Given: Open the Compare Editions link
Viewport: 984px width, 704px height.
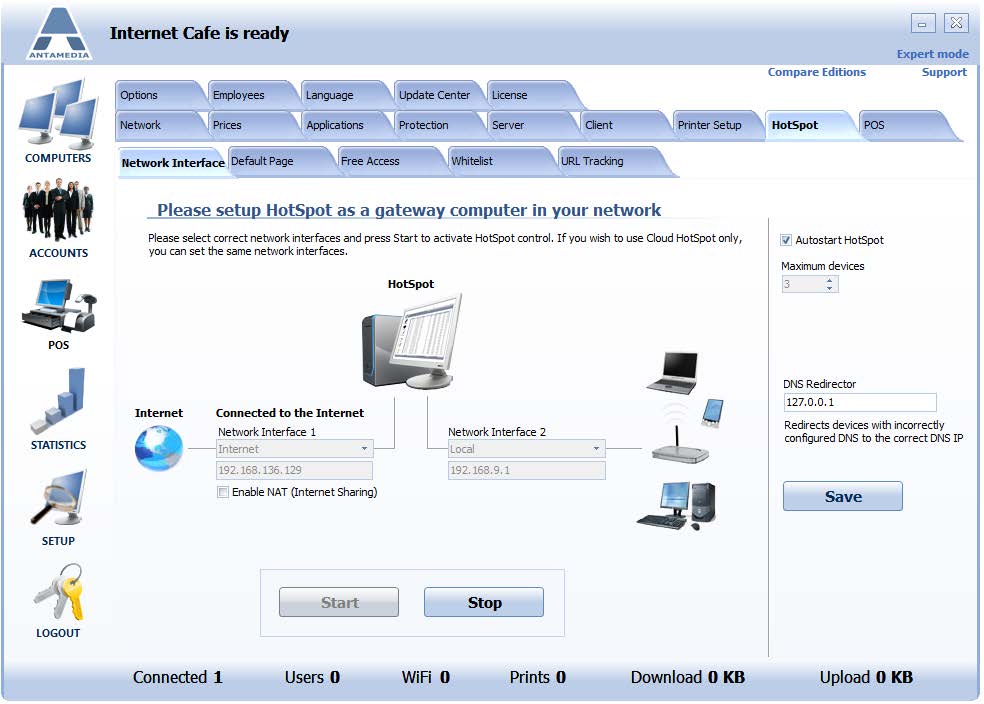Looking at the screenshot, I should 816,72.
